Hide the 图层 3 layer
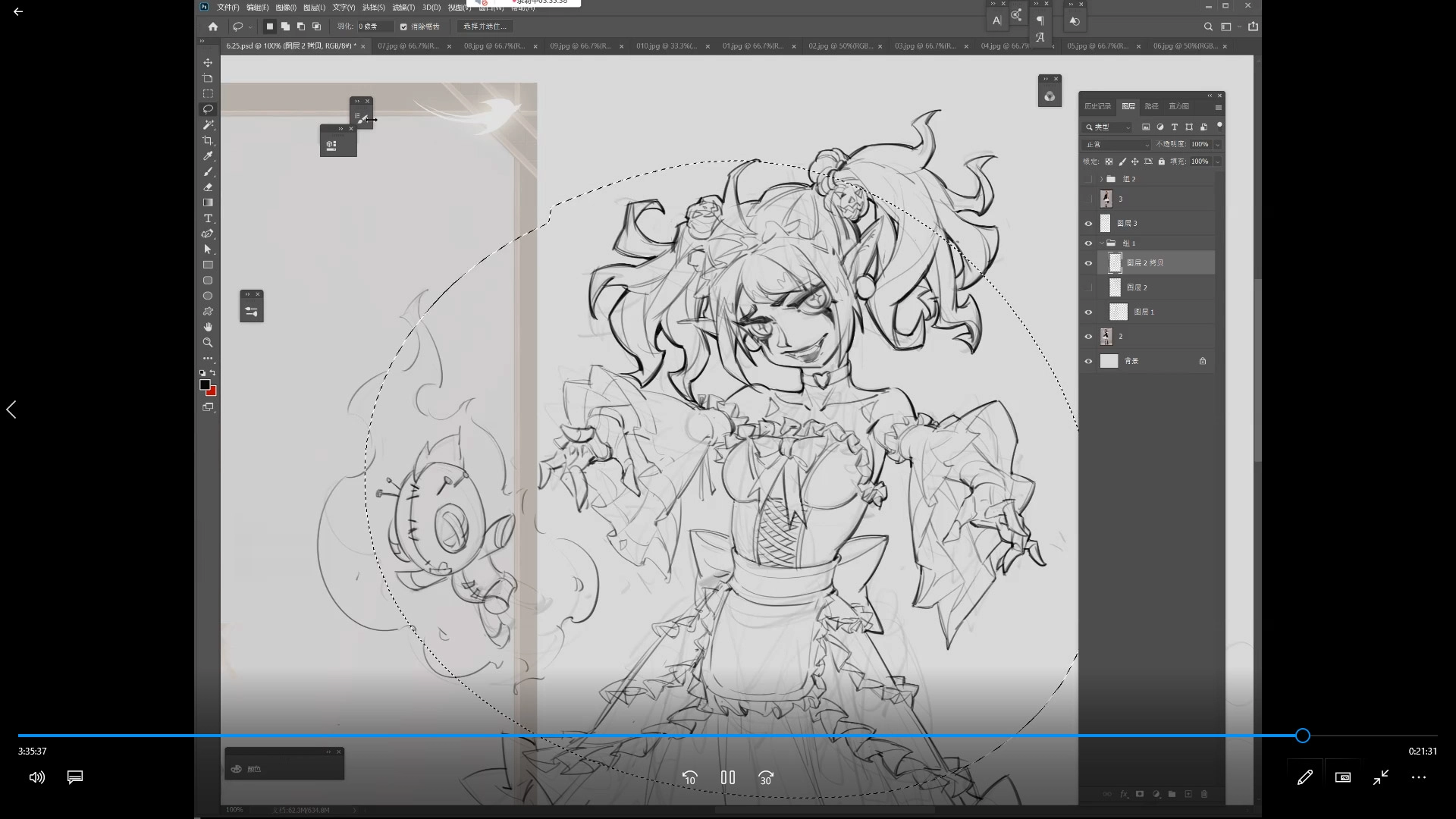 tap(1088, 224)
